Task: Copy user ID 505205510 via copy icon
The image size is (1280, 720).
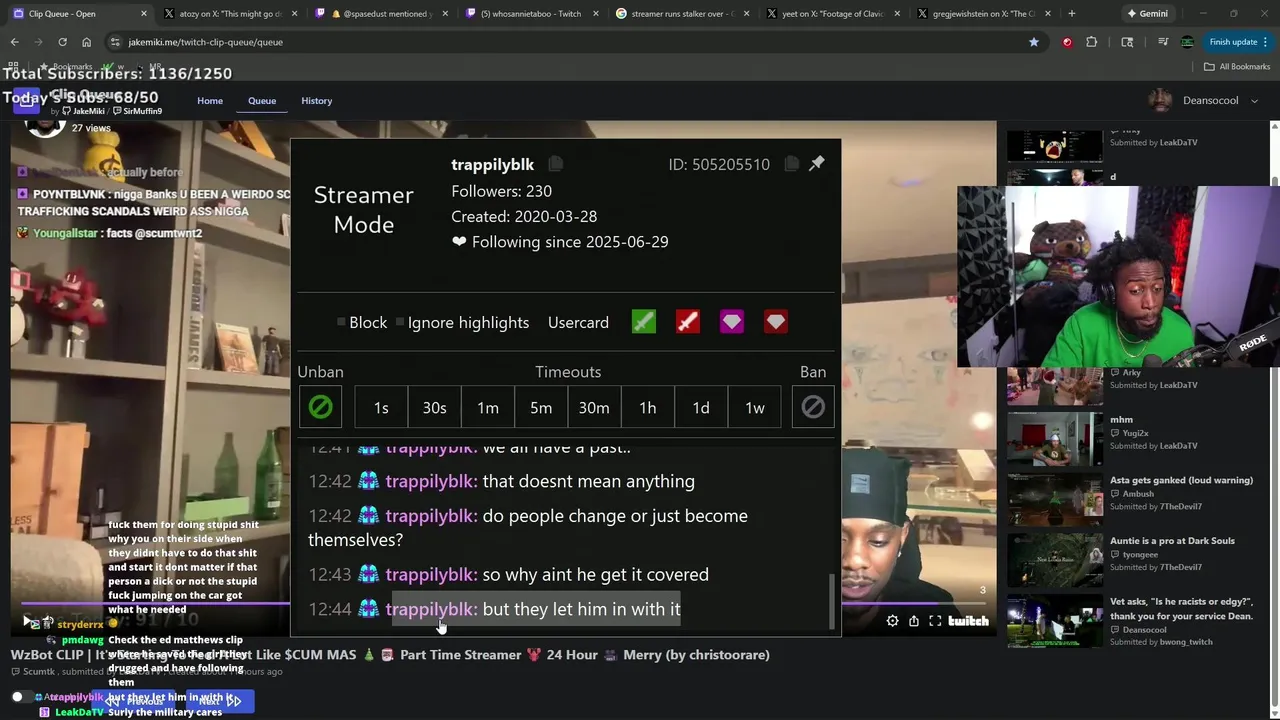Action: click(791, 164)
